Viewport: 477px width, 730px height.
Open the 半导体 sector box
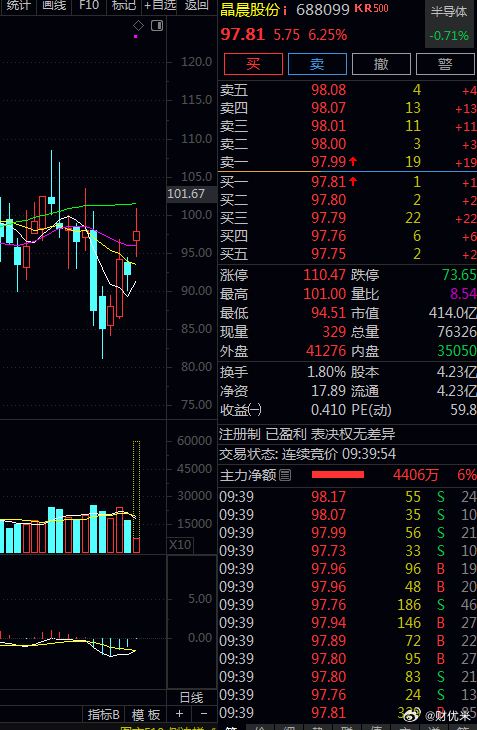(449, 23)
